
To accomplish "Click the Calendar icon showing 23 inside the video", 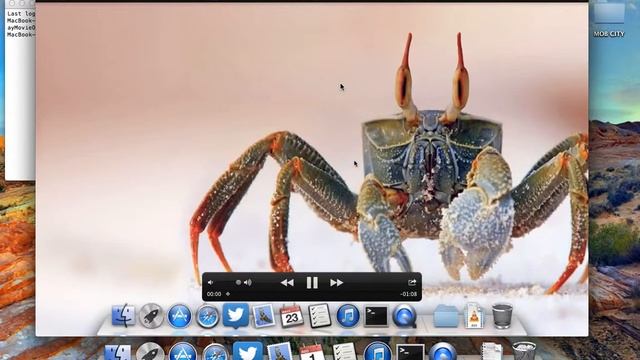I will pyautogui.click(x=291, y=316).
